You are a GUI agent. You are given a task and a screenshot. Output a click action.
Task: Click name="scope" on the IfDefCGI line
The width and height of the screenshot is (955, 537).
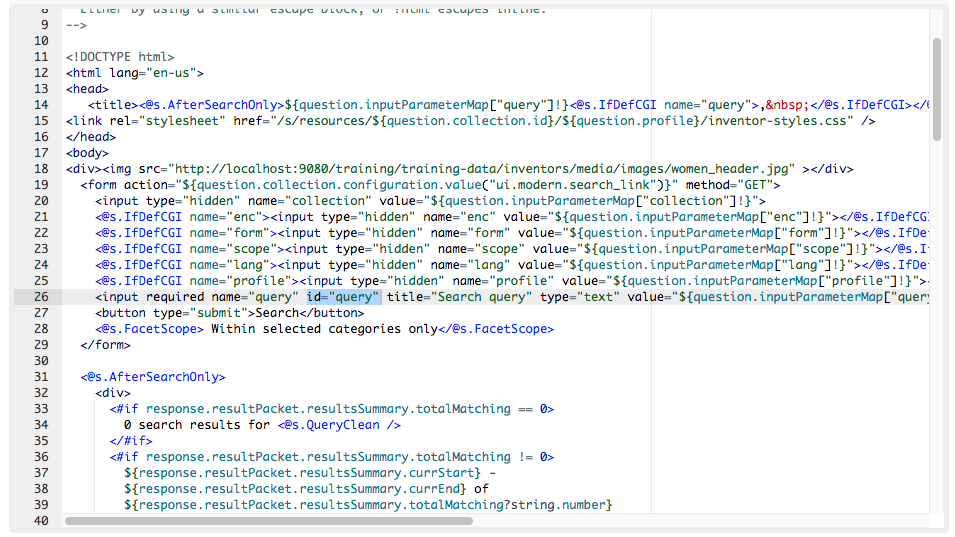pos(233,249)
